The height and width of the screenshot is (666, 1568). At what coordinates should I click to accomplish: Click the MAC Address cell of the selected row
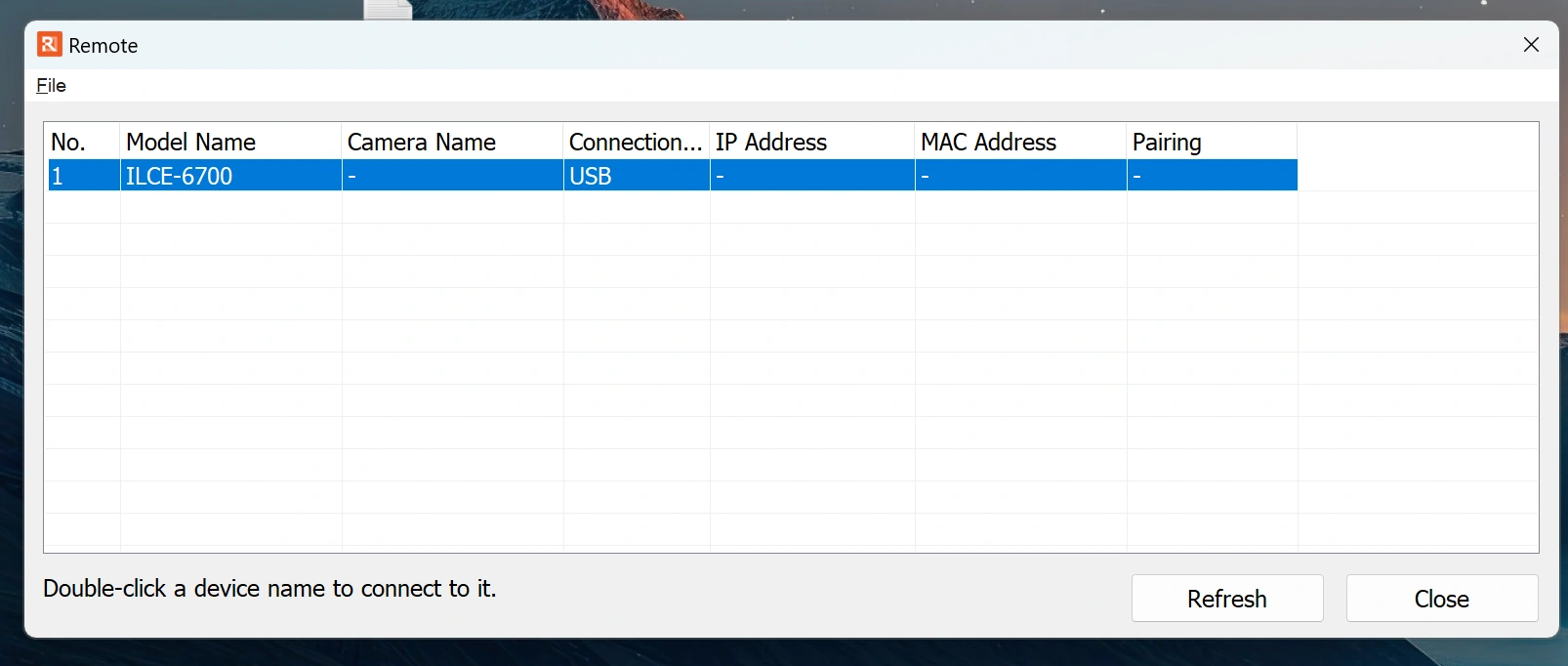point(1019,177)
